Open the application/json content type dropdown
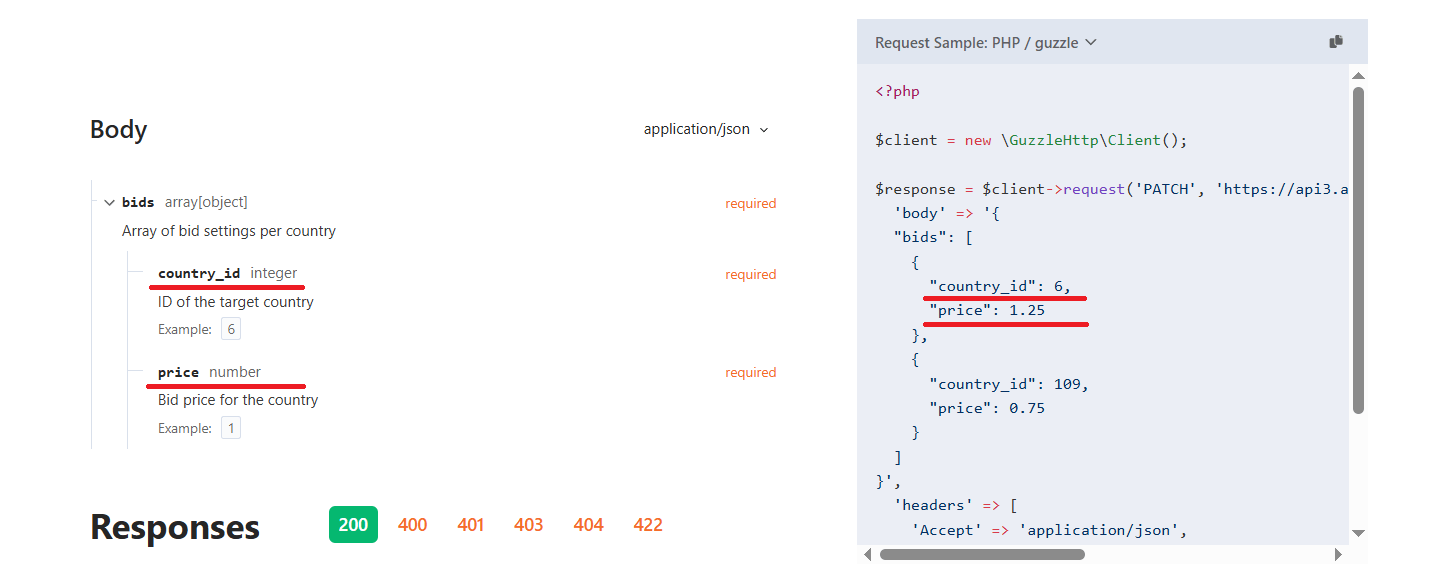1455x581 pixels. click(707, 130)
